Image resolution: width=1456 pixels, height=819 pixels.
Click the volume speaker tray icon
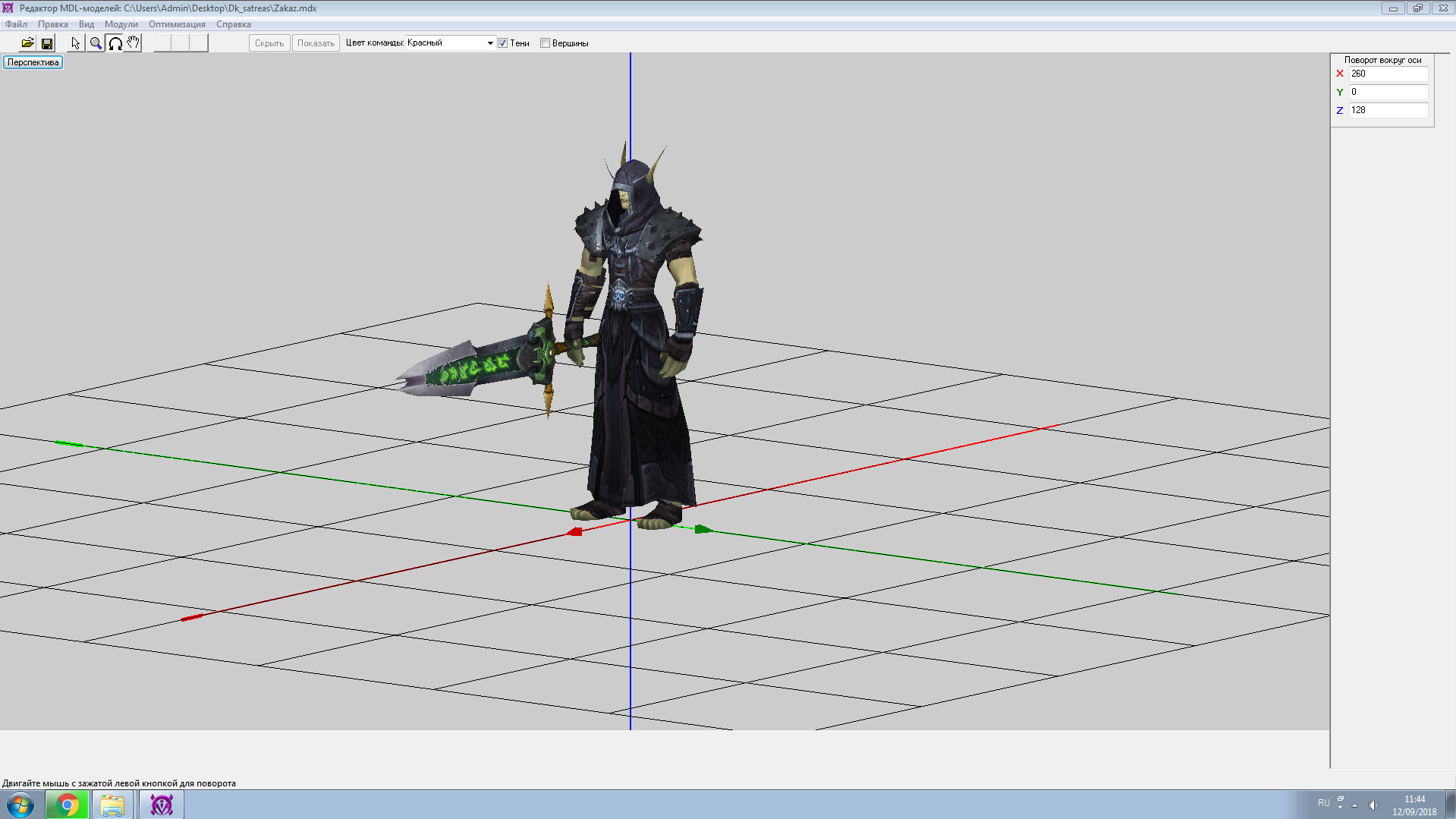[1373, 805]
